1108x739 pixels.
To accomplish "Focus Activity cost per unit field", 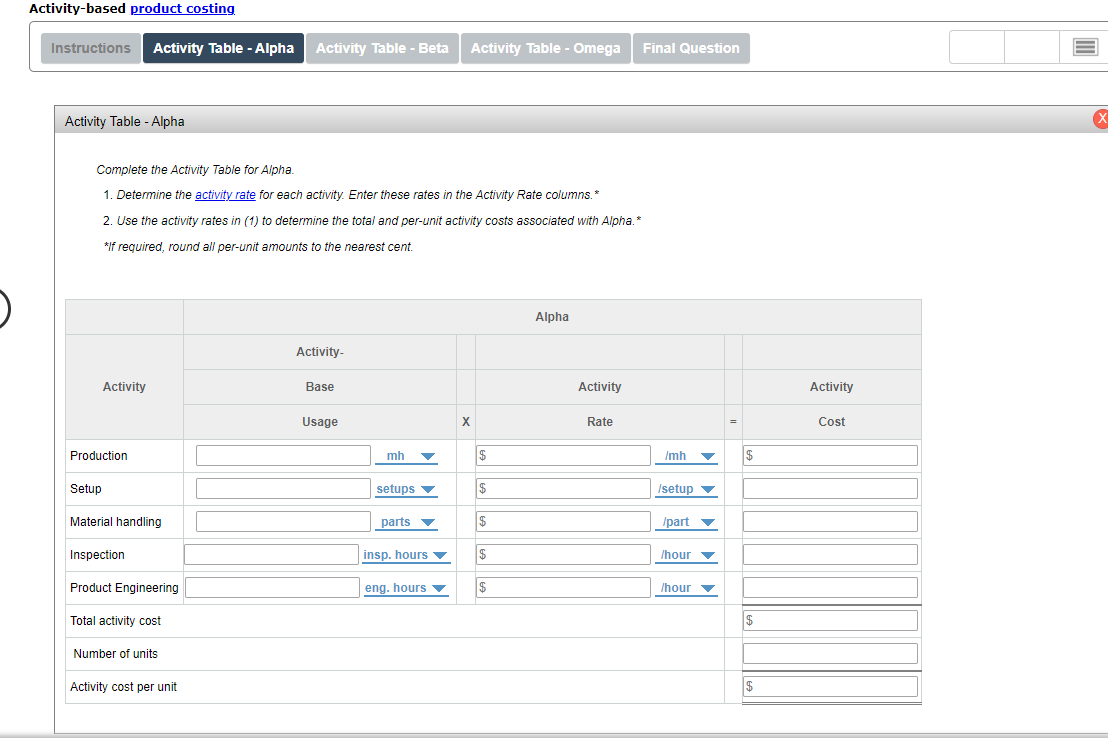I will [x=830, y=687].
